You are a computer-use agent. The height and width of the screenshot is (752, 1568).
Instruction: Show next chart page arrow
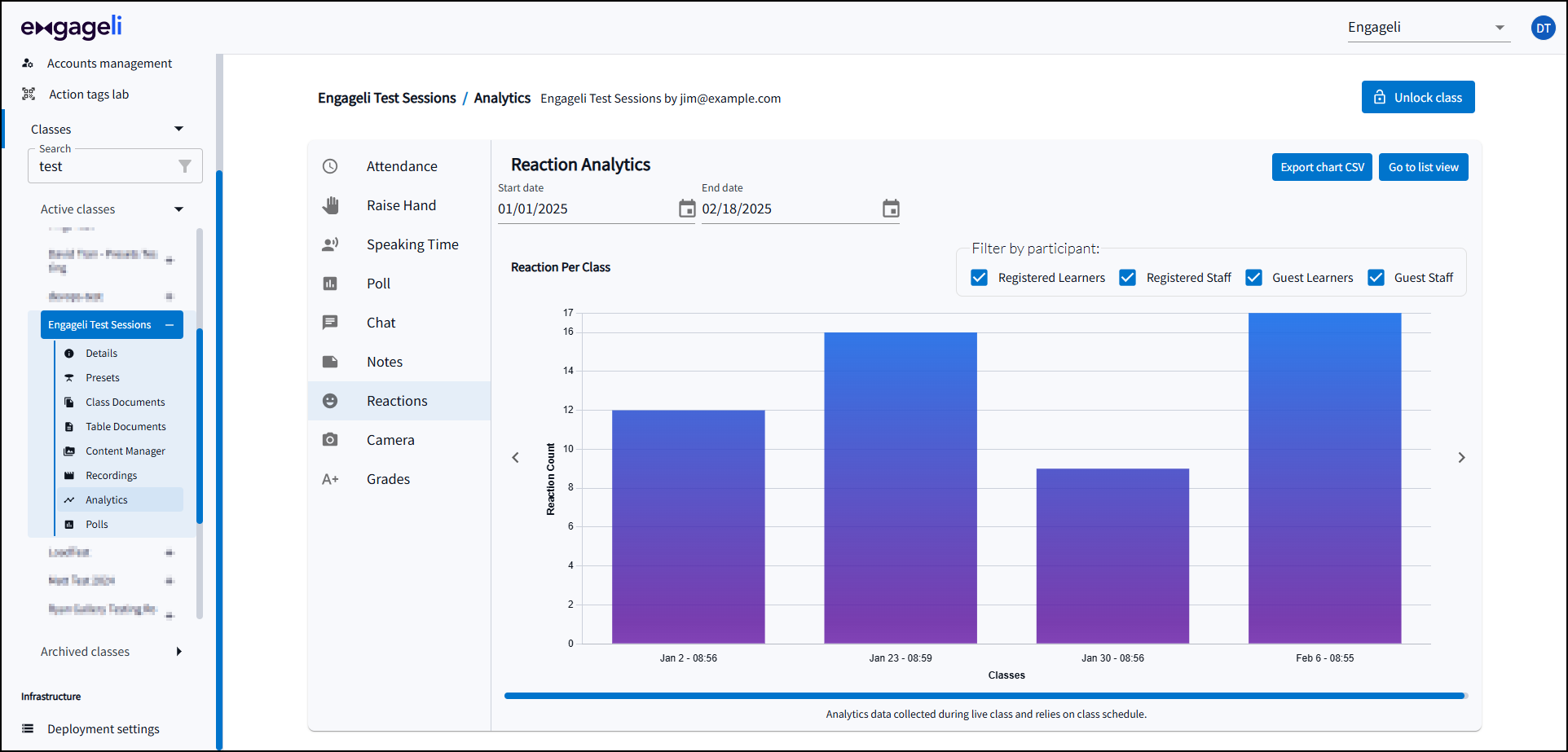click(1461, 458)
